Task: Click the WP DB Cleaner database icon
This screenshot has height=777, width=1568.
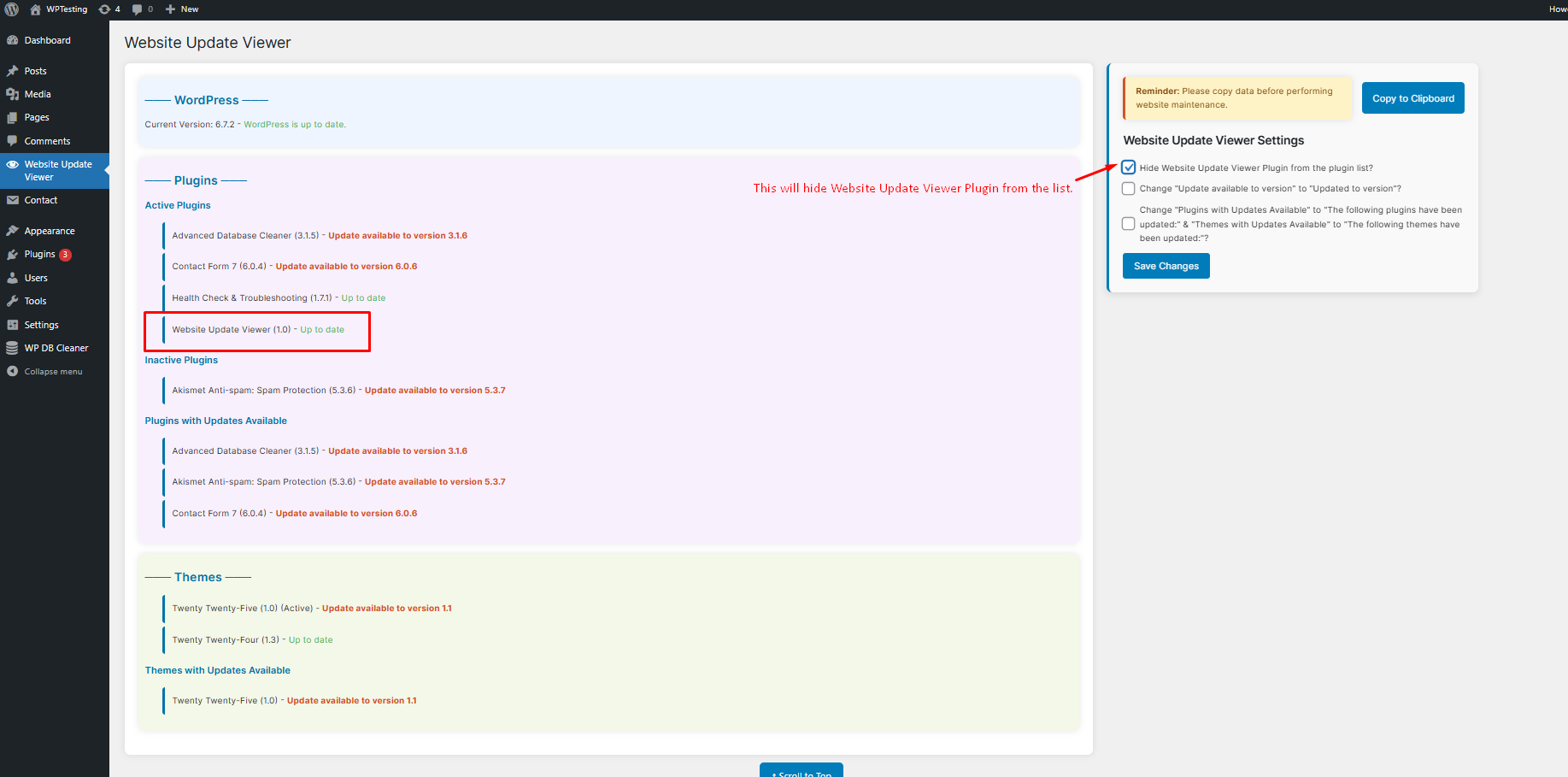Action: coord(13,348)
